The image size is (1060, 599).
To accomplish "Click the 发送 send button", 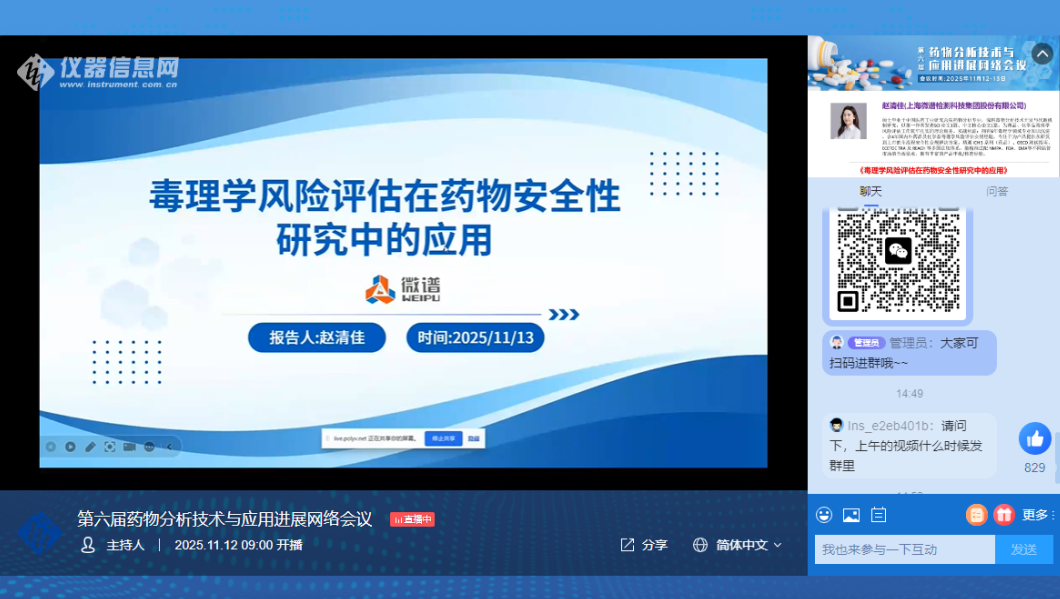I will point(1023,549).
